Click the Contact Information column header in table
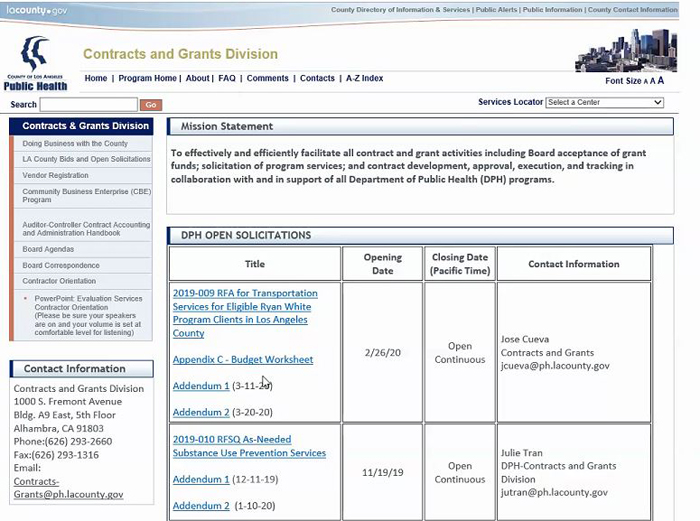 (574, 264)
